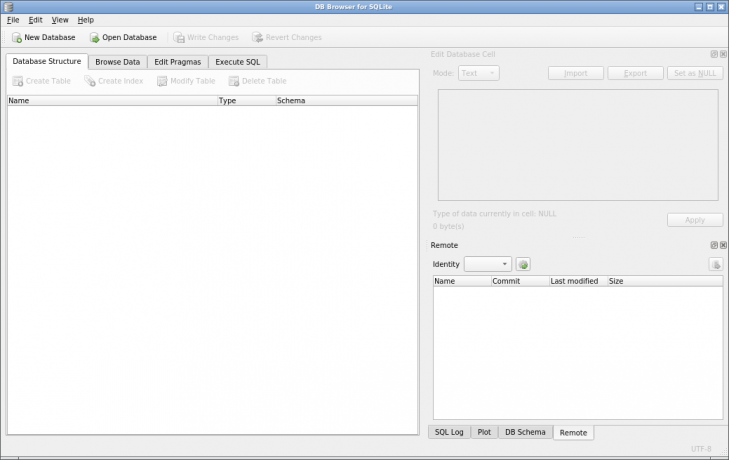
Task: Click the Revert Changes toolbar button
Action: 286,37
